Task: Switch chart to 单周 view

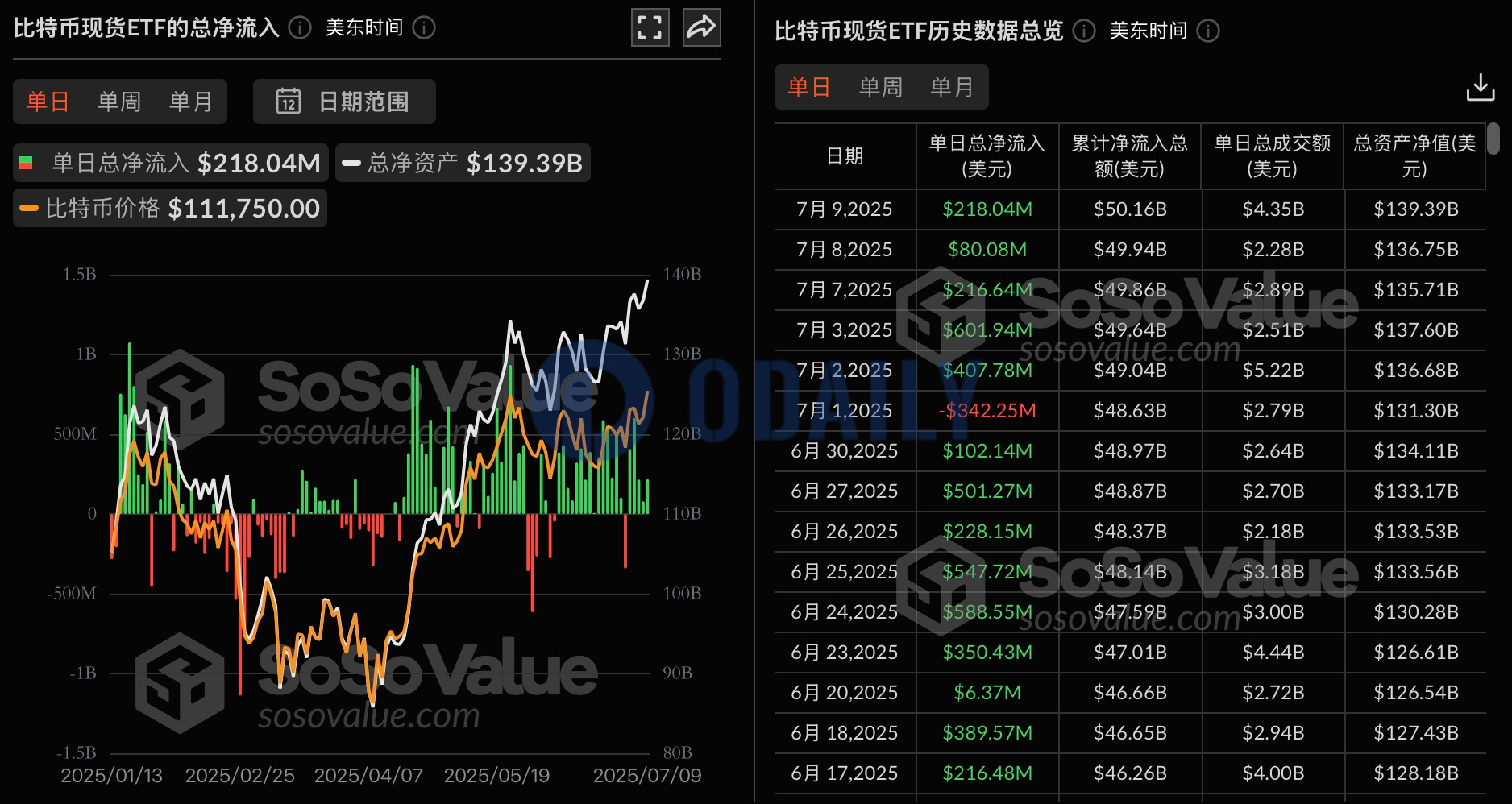Action: 119,102
